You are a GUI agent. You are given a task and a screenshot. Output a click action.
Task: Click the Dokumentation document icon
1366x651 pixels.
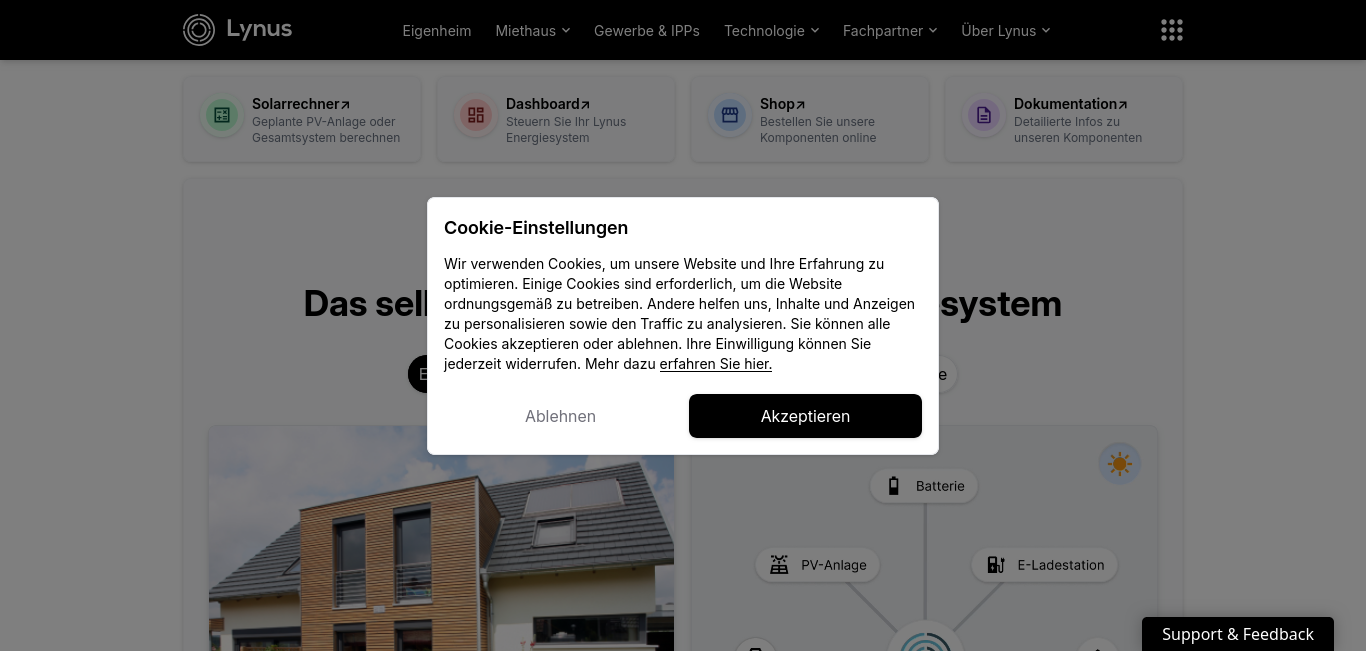pos(984,116)
